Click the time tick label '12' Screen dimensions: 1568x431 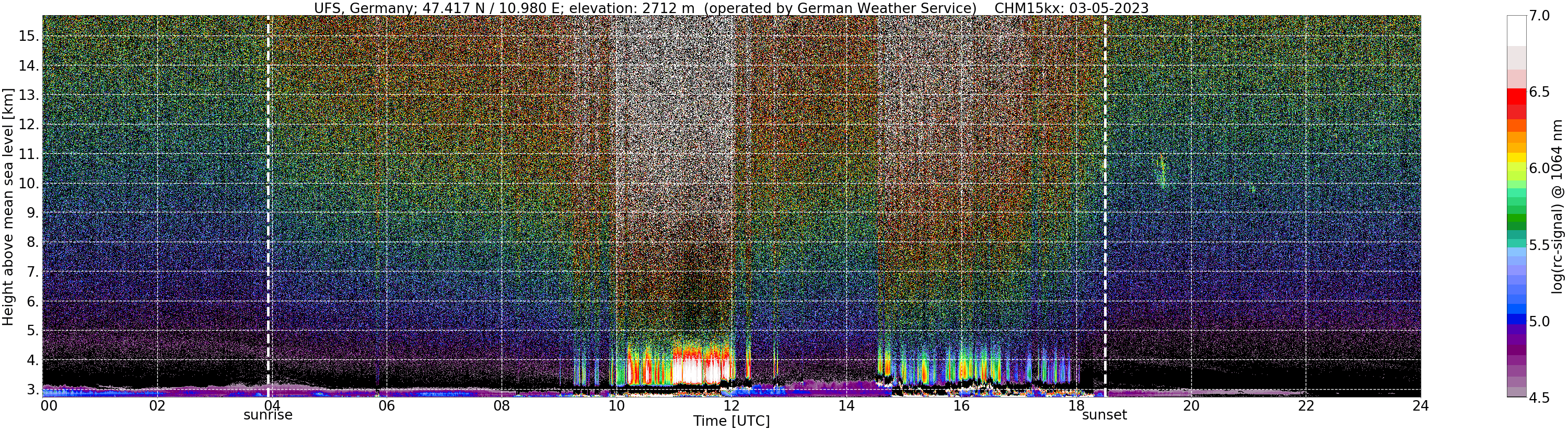731,406
